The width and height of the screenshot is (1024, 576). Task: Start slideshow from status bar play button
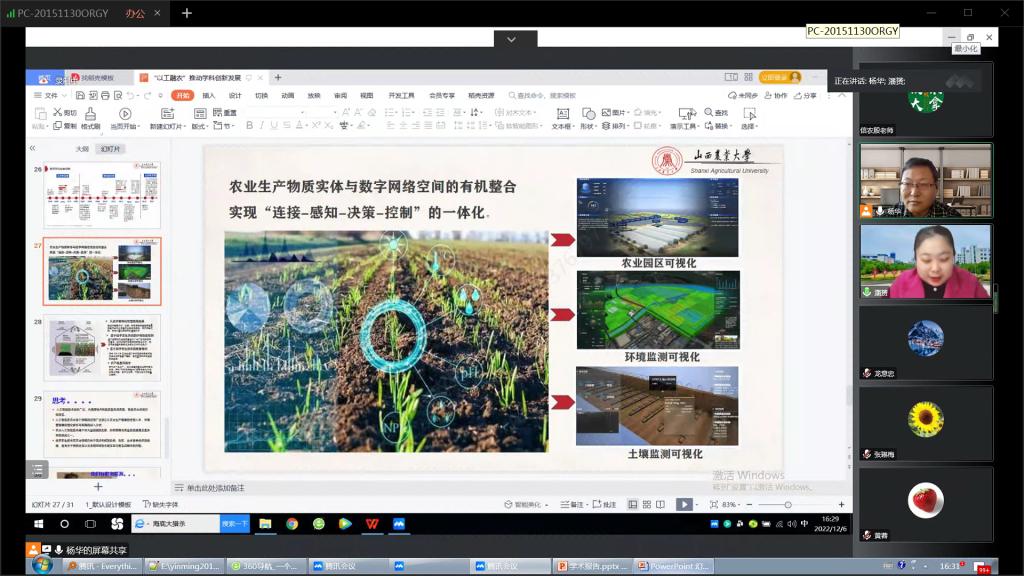click(684, 504)
